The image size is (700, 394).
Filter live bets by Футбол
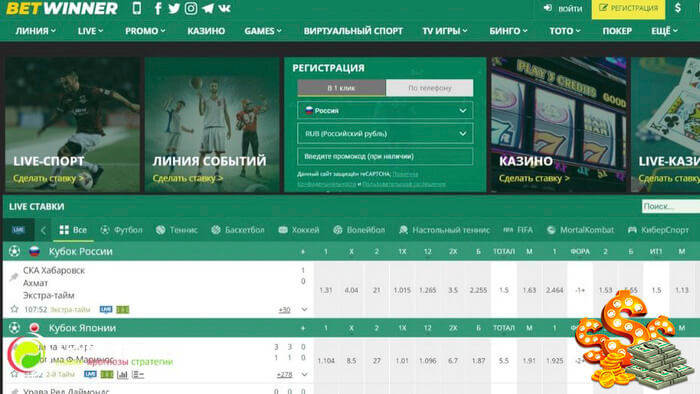click(x=121, y=230)
